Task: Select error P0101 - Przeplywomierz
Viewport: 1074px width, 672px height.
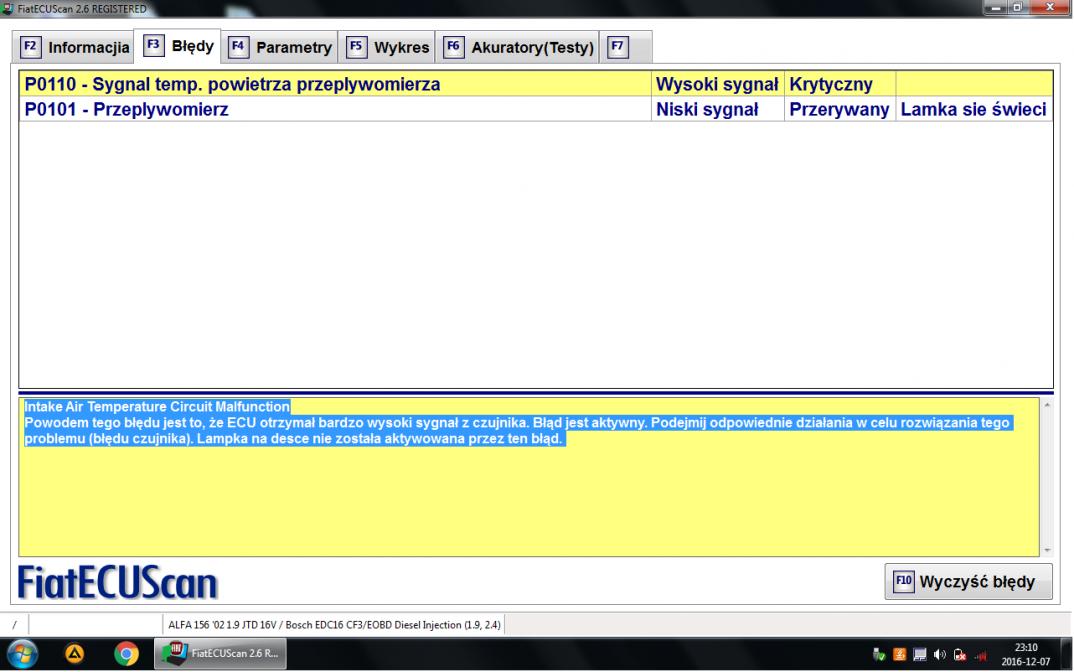Action: pyautogui.click(x=536, y=110)
